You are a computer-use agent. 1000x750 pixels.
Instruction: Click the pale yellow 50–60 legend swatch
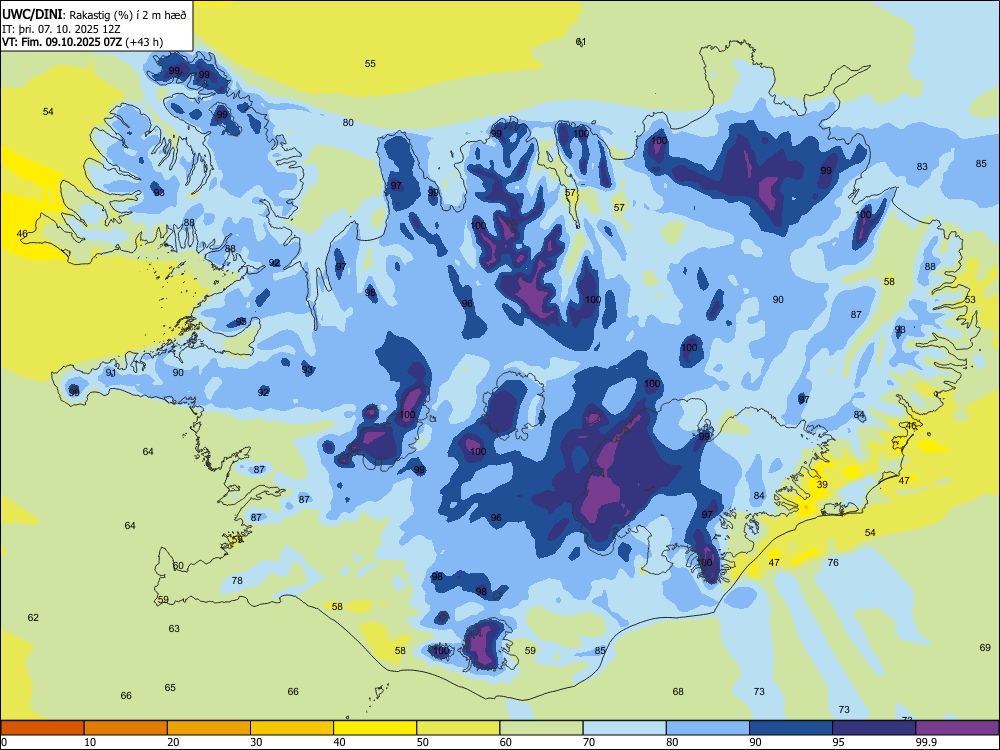[459, 728]
